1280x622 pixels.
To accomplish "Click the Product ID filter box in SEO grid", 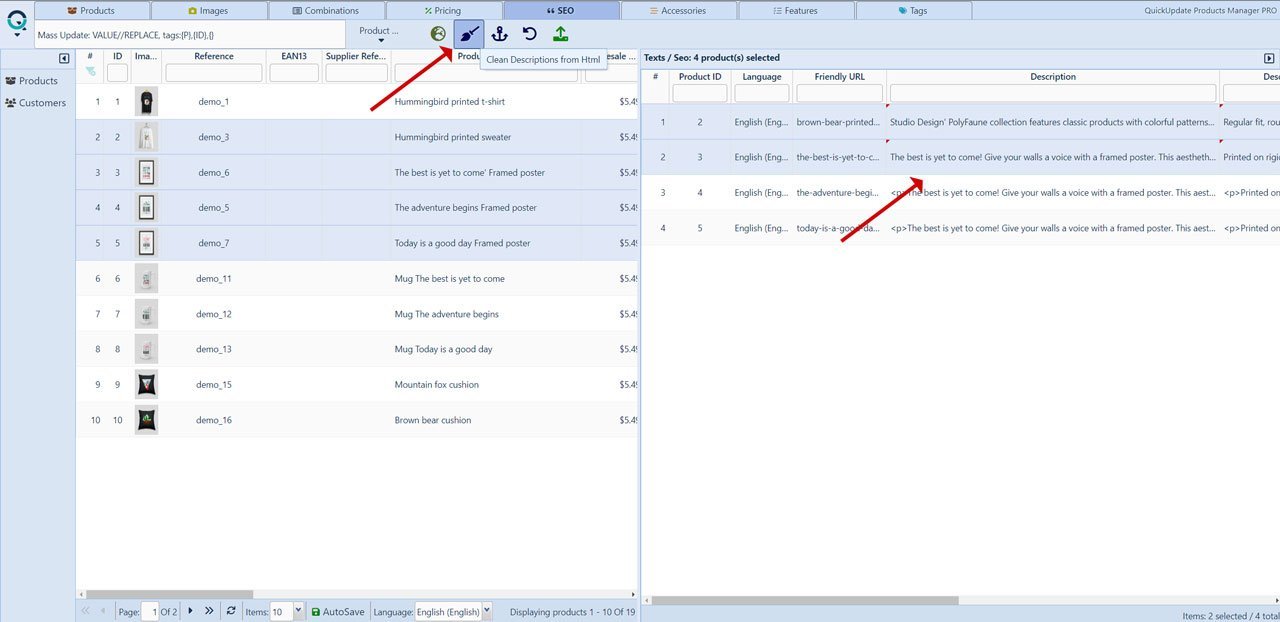I will coord(700,93).
